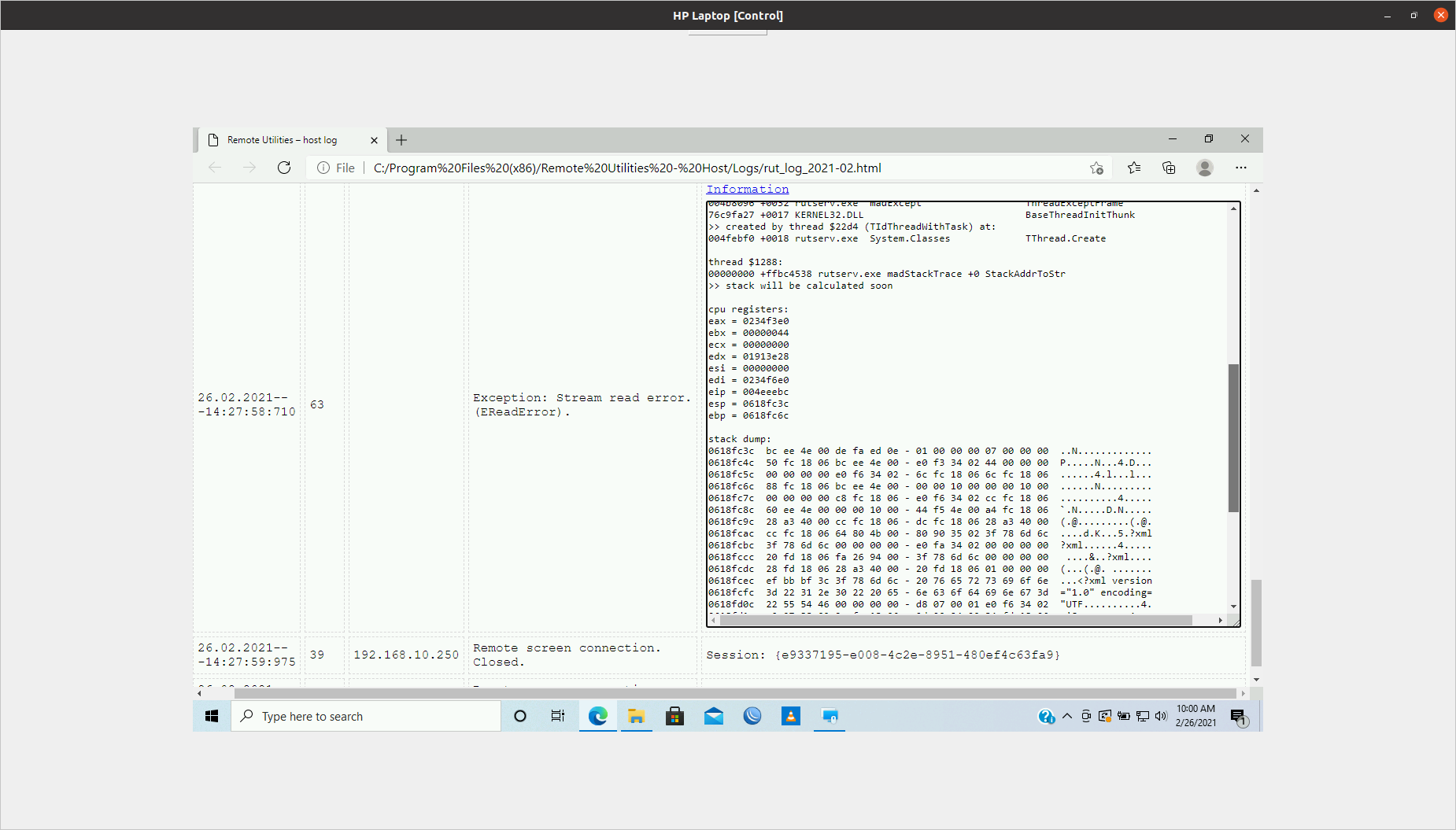Click the stack dump vertical scrollbar thumb
Screen dimensions: 1456x830
(x=1233, y=437)
